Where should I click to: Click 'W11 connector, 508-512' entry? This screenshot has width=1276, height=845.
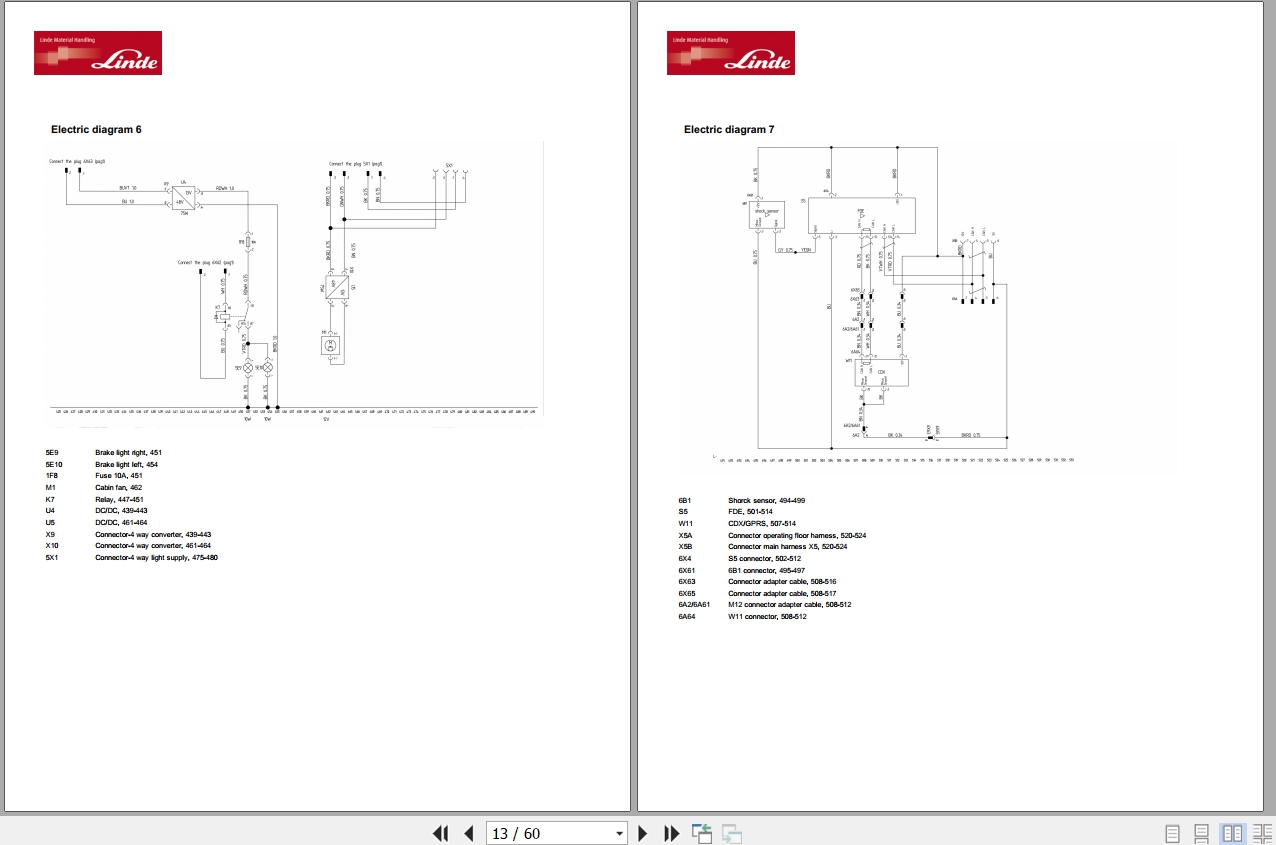[x=767, y=616]
